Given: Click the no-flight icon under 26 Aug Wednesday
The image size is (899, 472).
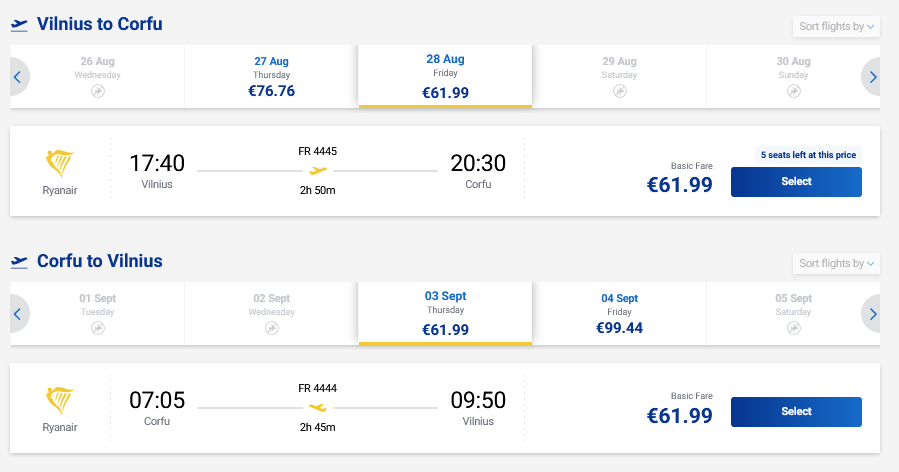Looking at the screenshot, I should pyautogui.click(x=98, y=91).
